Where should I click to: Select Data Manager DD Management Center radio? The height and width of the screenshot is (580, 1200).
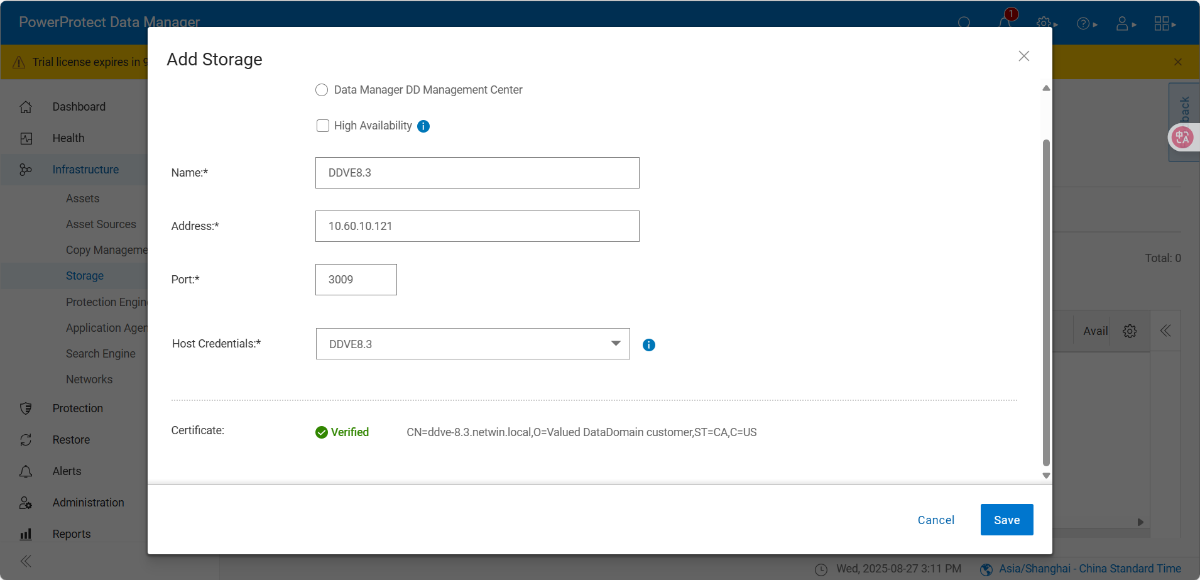pos(321,90)
